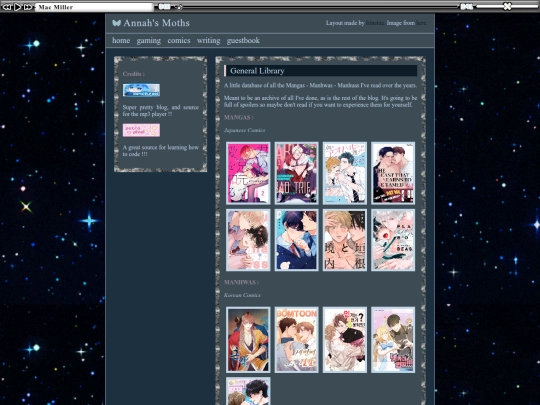
Task: Play the Mac Miller track
Action: 18,7
